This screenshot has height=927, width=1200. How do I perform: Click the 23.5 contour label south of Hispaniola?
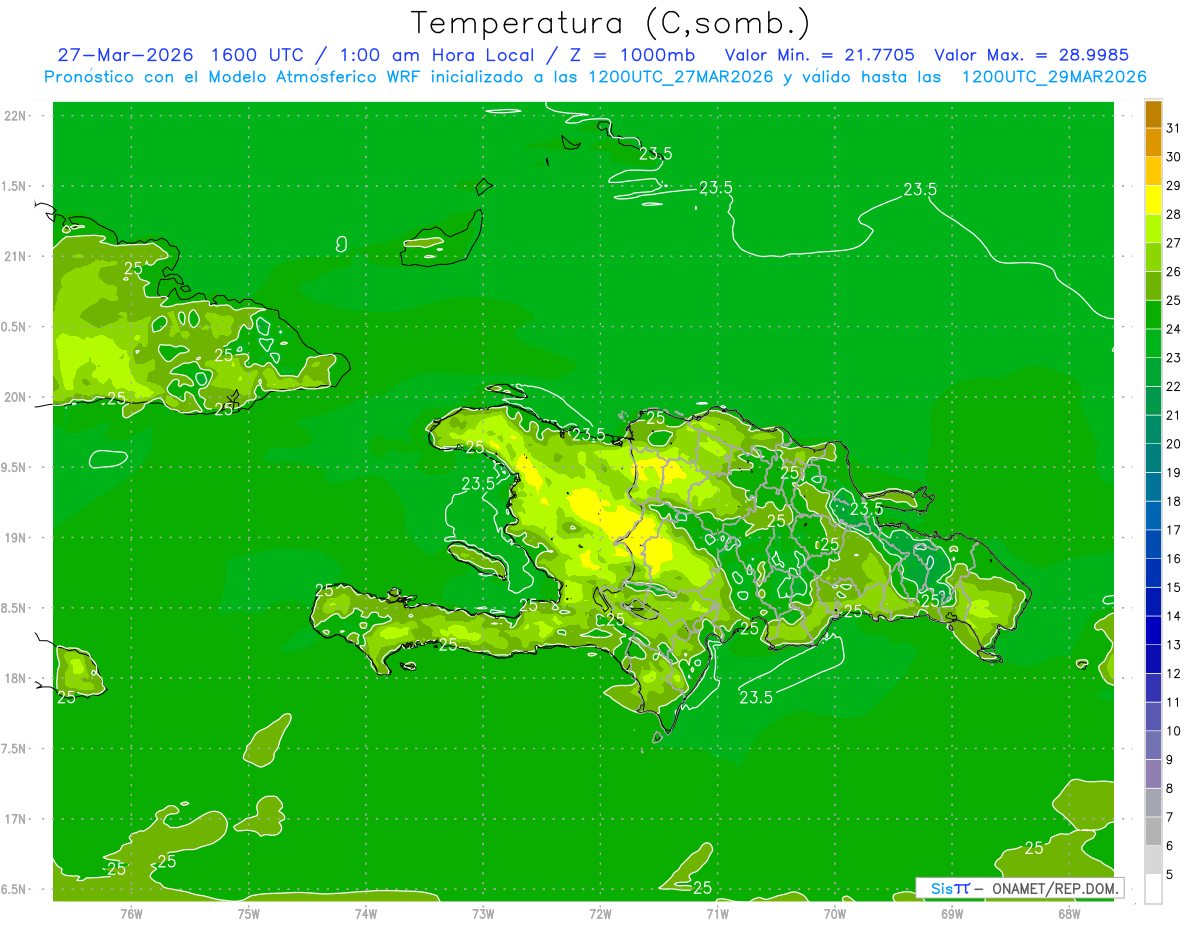(756, 698)
